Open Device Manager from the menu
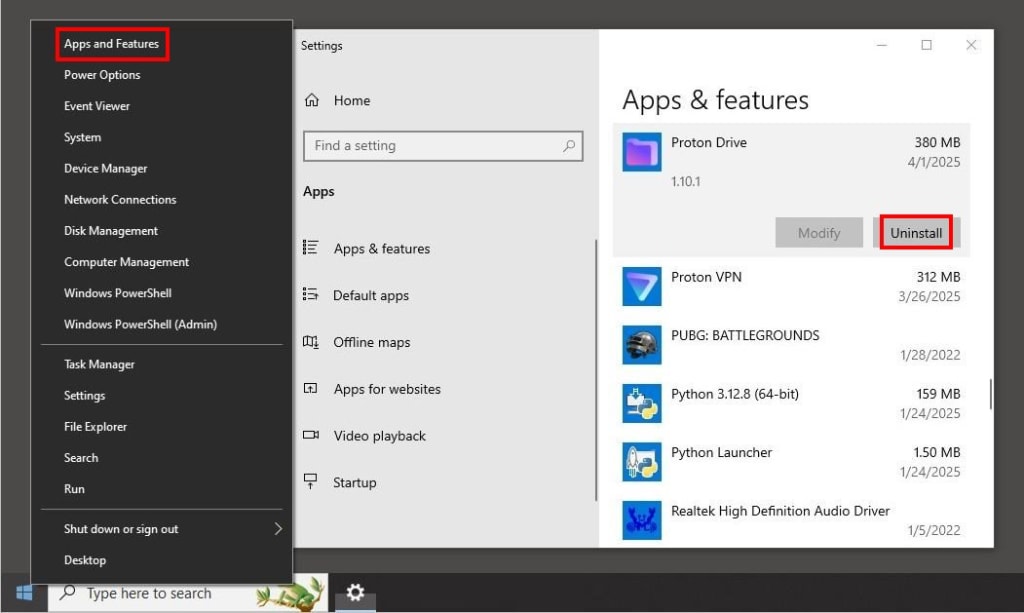Screen dimensions: 1024x613 coord(105,168)
